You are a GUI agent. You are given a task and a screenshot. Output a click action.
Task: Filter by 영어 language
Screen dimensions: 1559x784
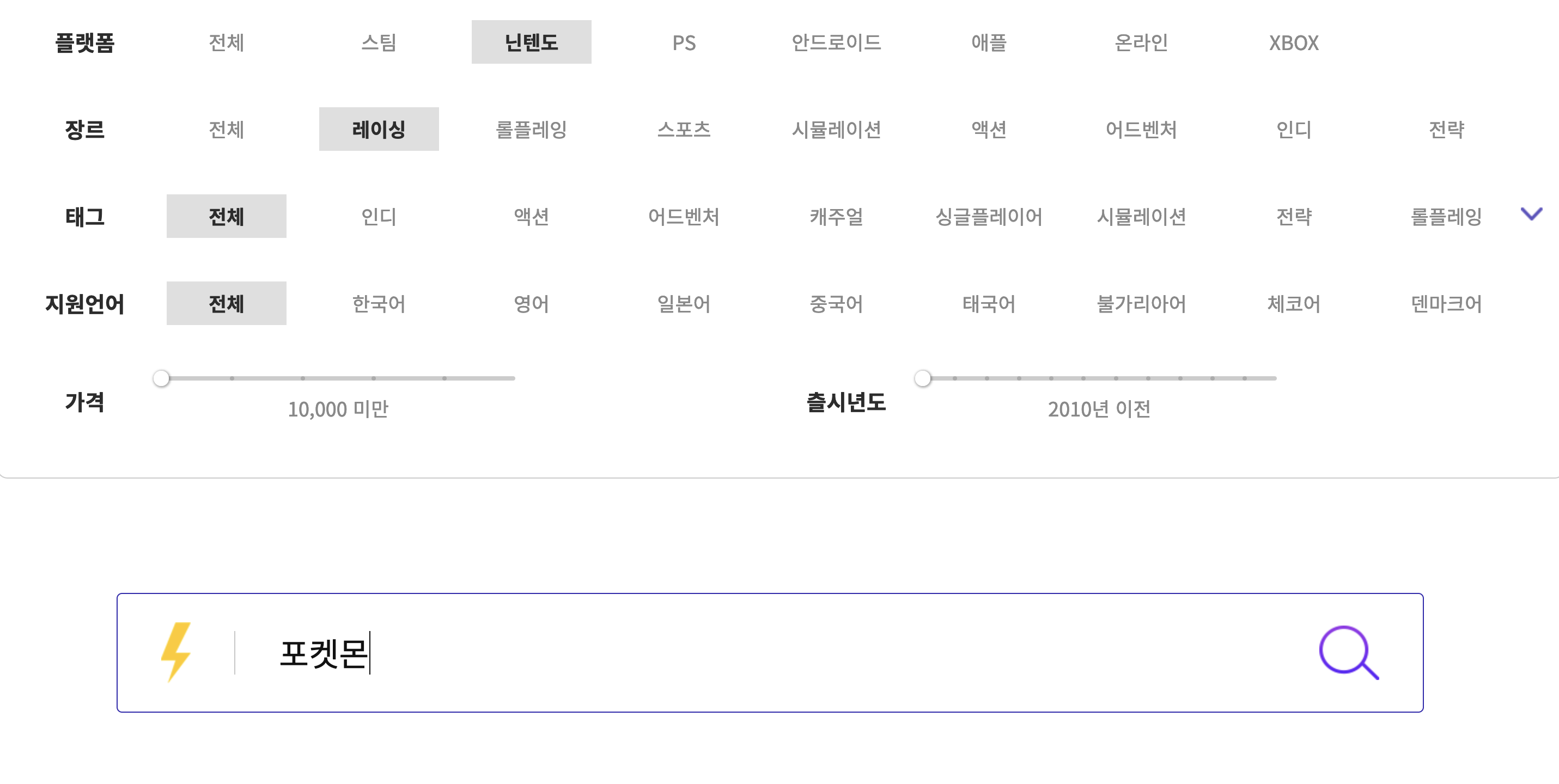(x=531, y=304)
